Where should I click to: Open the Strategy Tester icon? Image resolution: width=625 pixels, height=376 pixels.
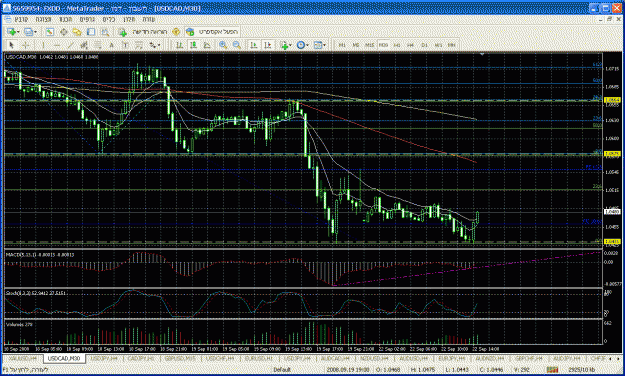pos(105,32)
